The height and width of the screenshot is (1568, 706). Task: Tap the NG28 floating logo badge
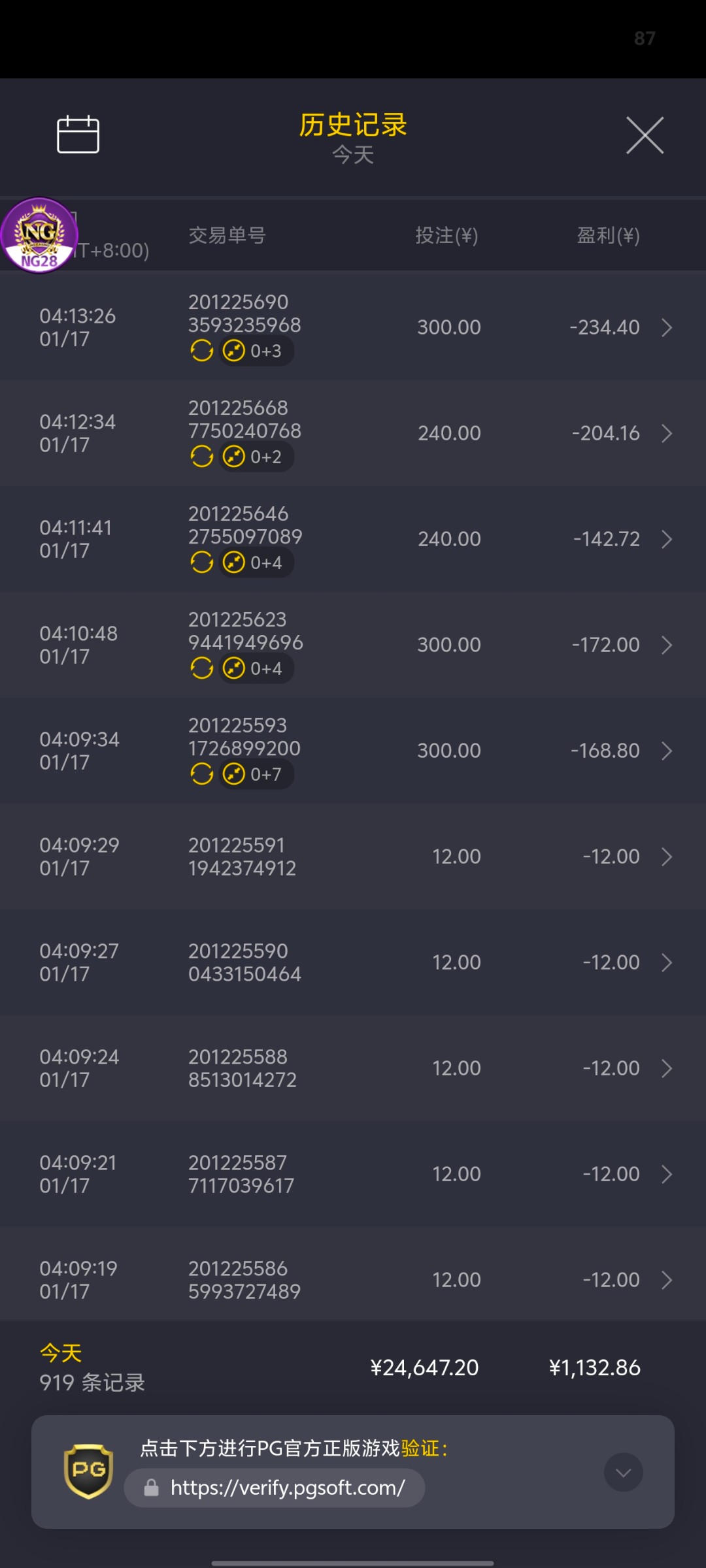click(39, 235)
